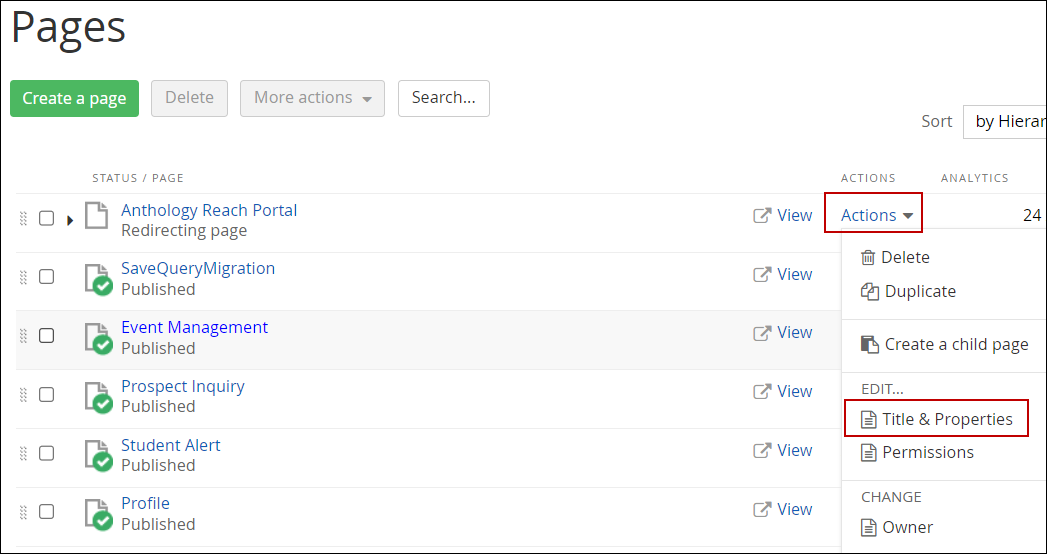The image size is (1047, 554).
Task: Click the Duplicate icon in Actions menu
Action: point(869,292)
